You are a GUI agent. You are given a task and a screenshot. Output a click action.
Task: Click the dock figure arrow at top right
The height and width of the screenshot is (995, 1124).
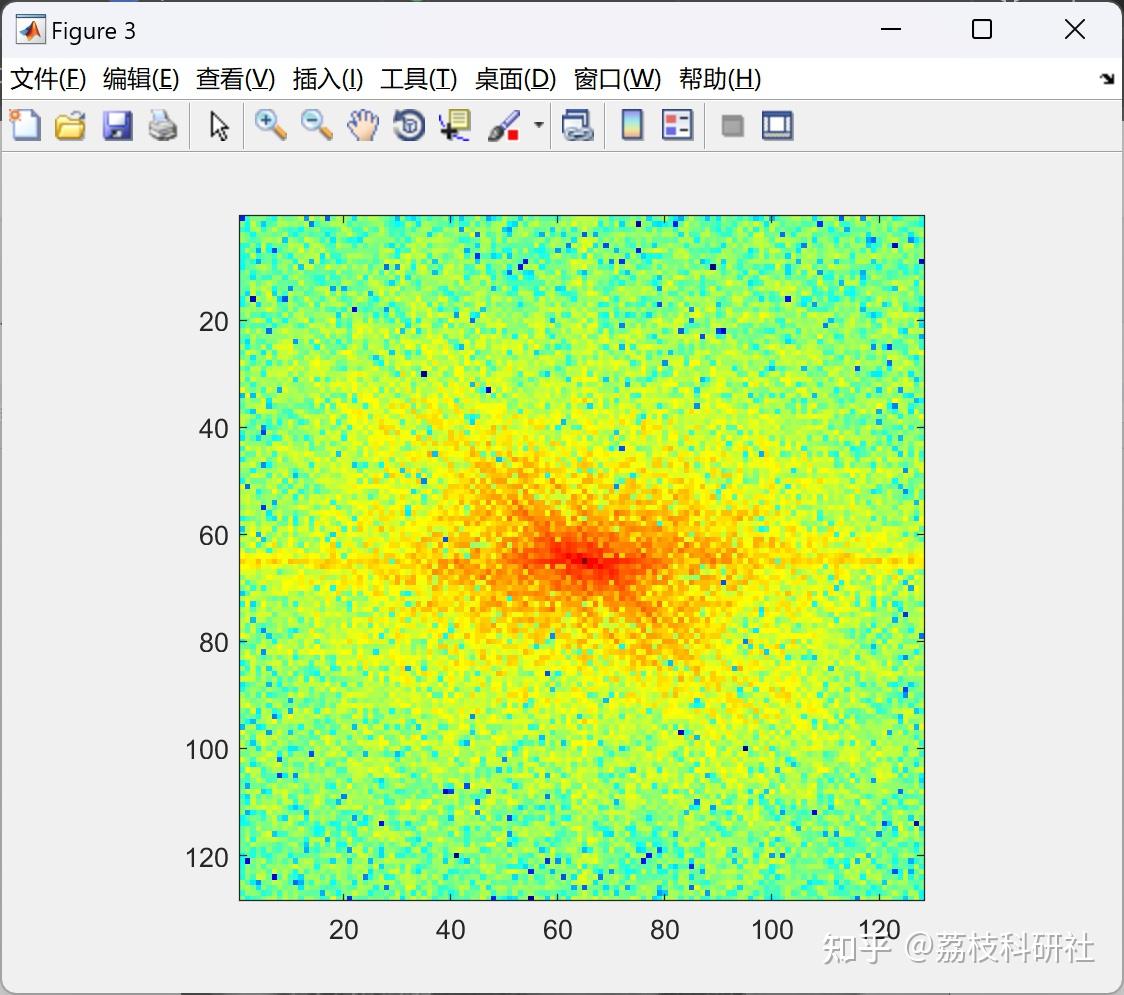[1105, 78]
